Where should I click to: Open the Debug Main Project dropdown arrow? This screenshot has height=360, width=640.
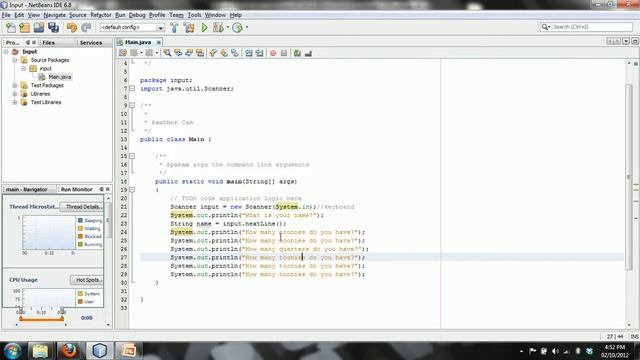[x=227, y=27]
